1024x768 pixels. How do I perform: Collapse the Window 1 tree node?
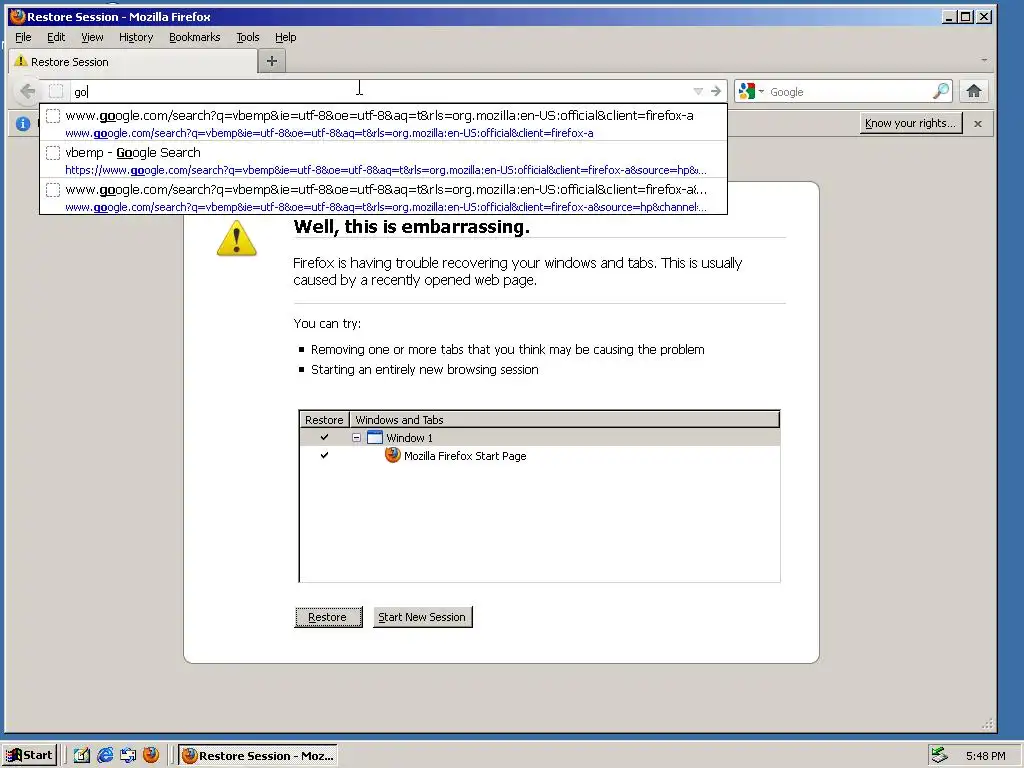(357, 438)
